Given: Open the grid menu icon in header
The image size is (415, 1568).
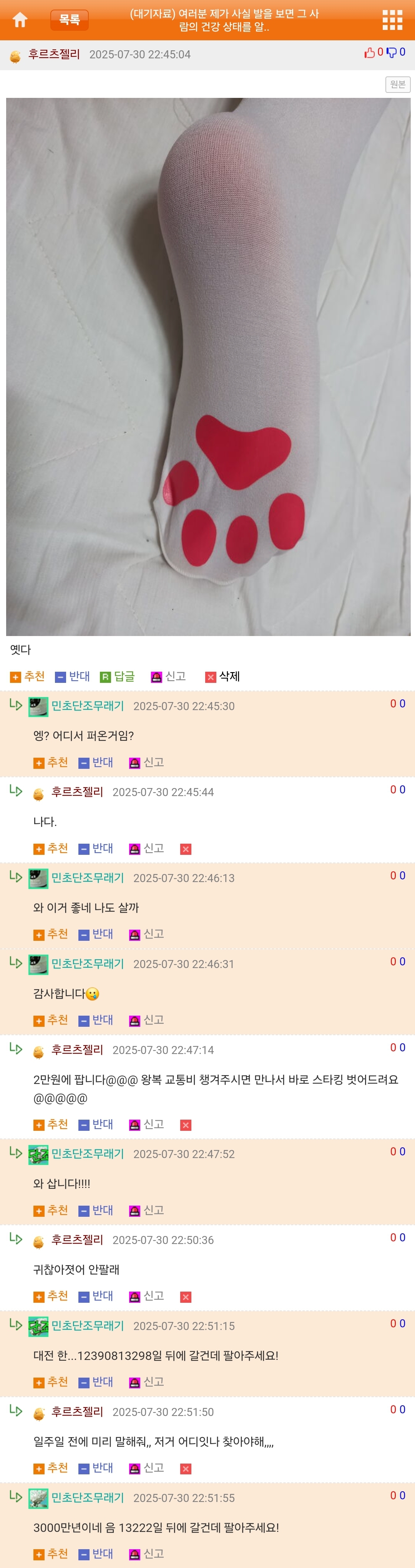Looking at the screenshot, I should click(x=392, y=20).
